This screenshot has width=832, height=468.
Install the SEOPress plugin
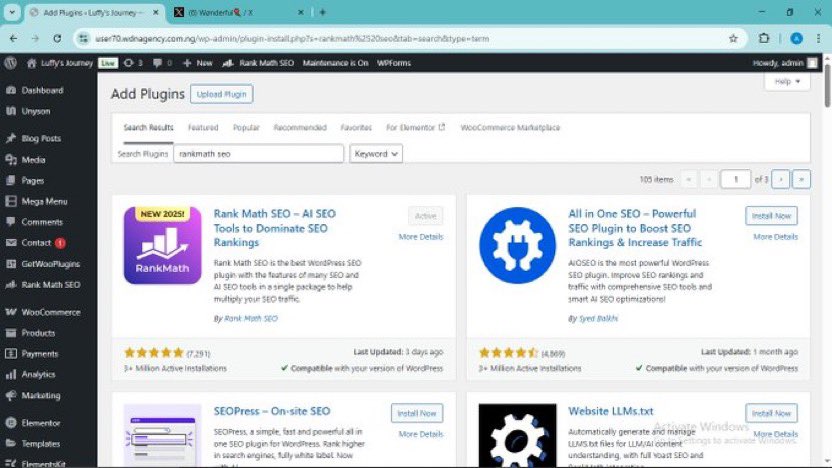click(417, 413)
